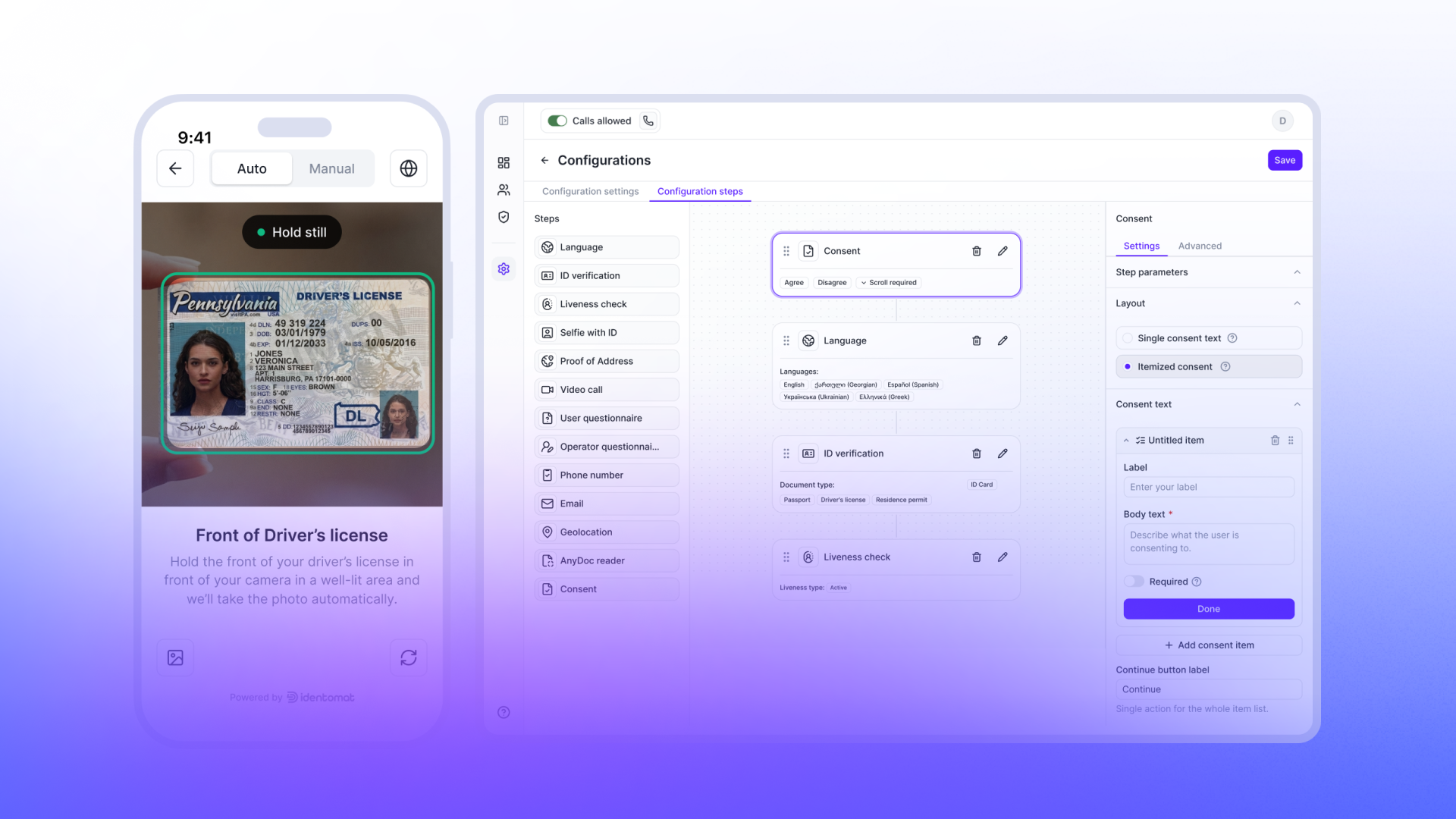
Task: Open language globe on phone screen
Action: (409, 168)
